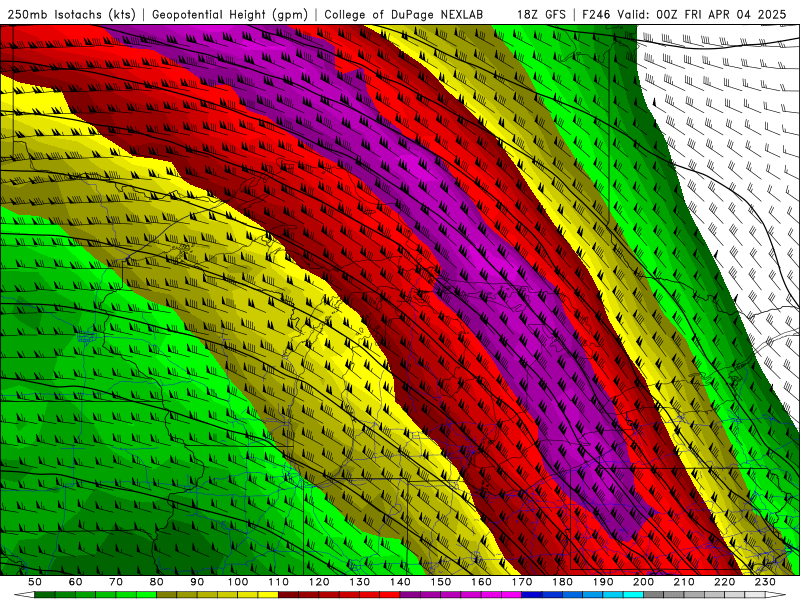
Task: Click the 50 label on the color scale
Action: click(35, 582)
